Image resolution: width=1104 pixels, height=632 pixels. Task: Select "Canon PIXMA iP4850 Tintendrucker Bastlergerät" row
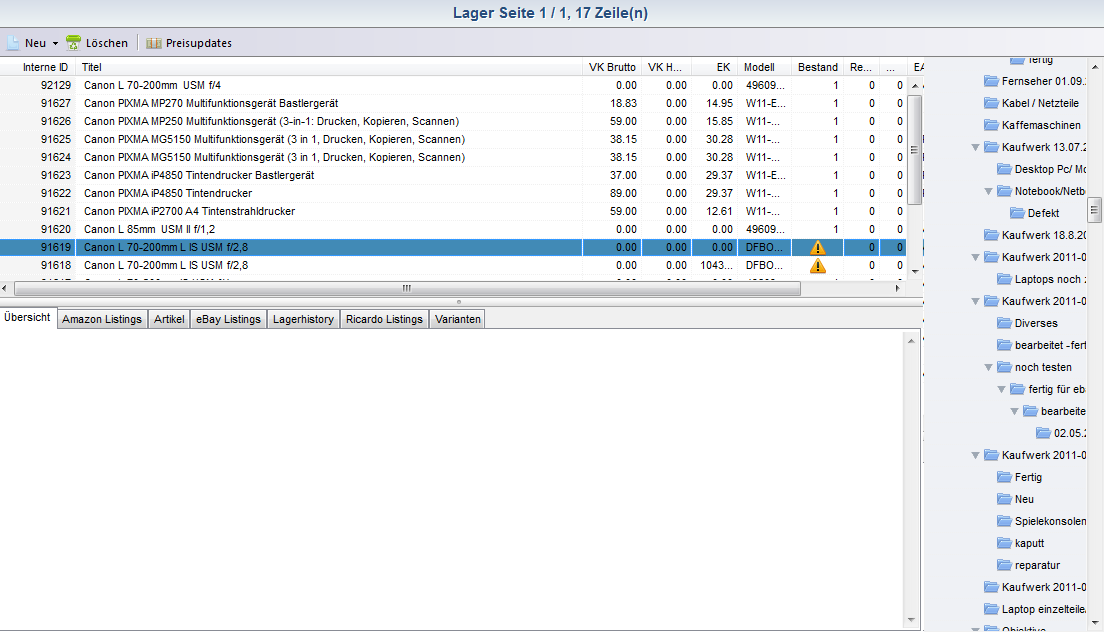452,175
